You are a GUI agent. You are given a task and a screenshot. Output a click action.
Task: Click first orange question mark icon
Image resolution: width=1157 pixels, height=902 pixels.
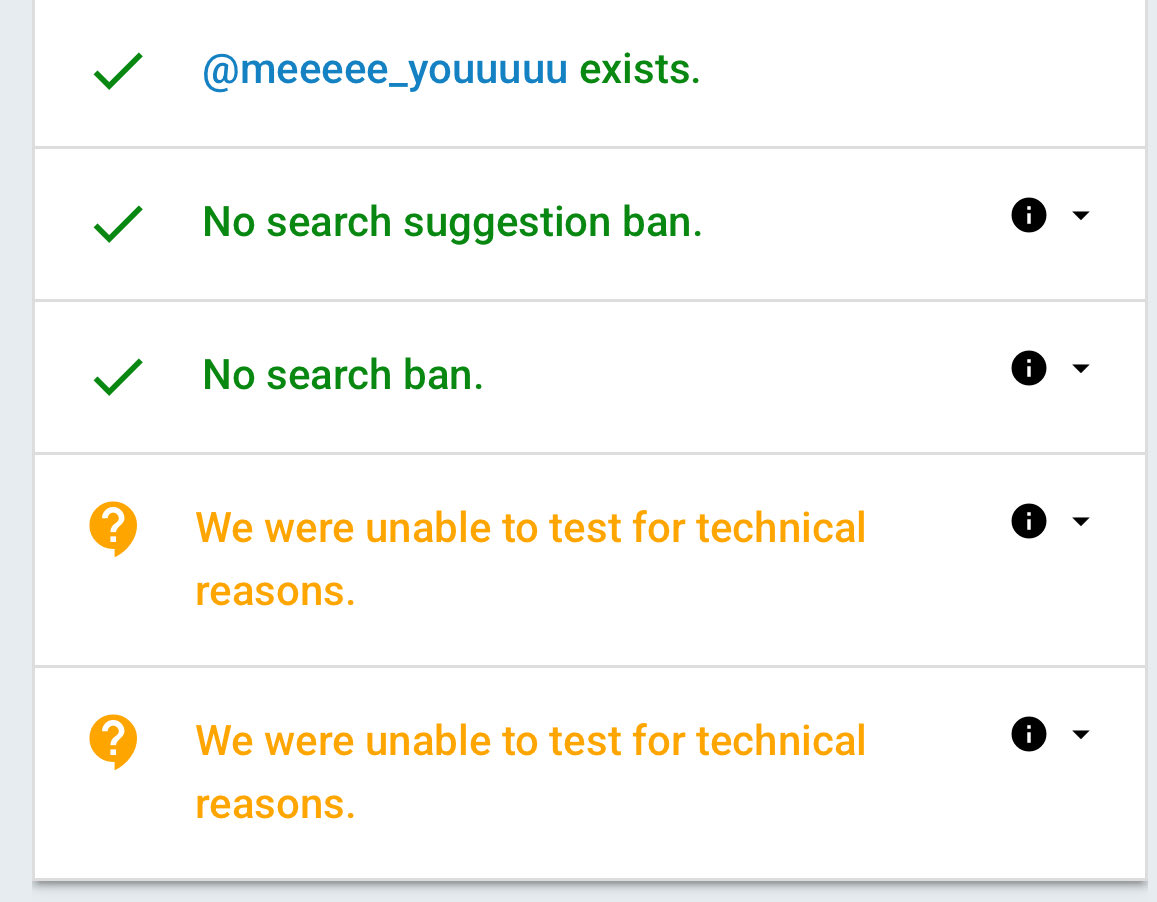tap(113, 527)
